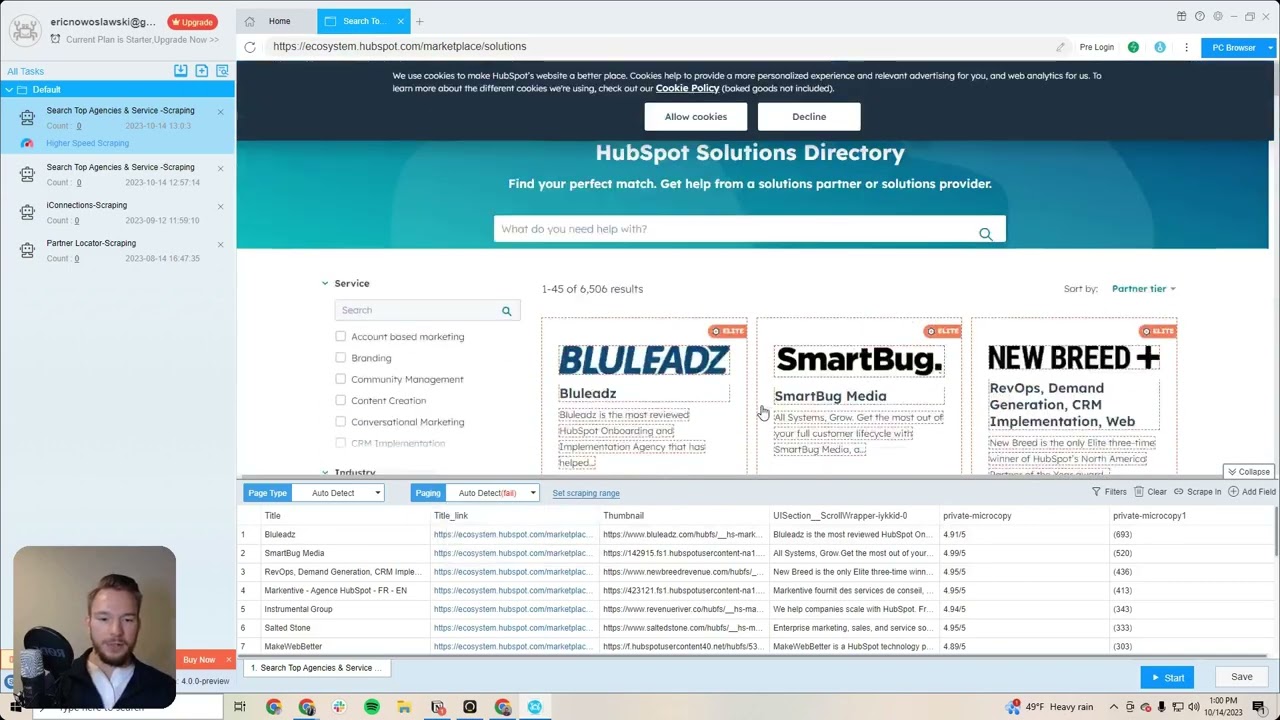This screenshot has height=720, width=1280.
Task: Open the Sort by Partner tier dropdown
Action: [x=1144, y=289]
